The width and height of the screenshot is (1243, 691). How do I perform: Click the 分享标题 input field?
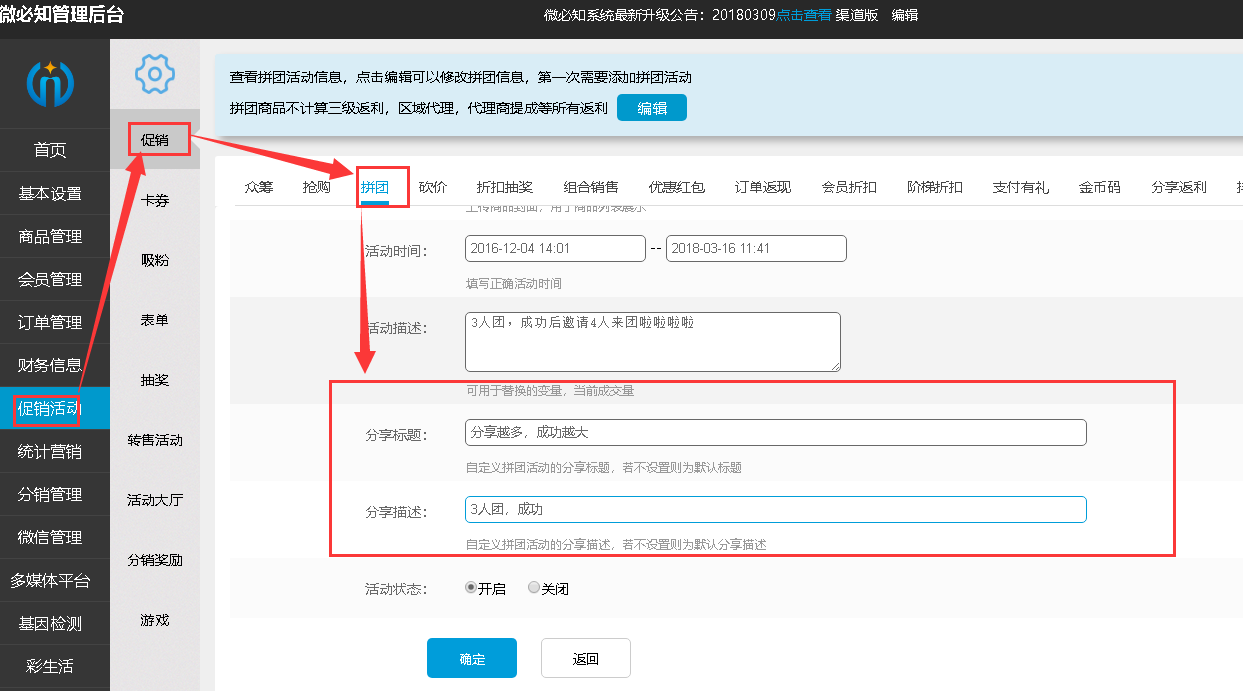click(775, 432)
